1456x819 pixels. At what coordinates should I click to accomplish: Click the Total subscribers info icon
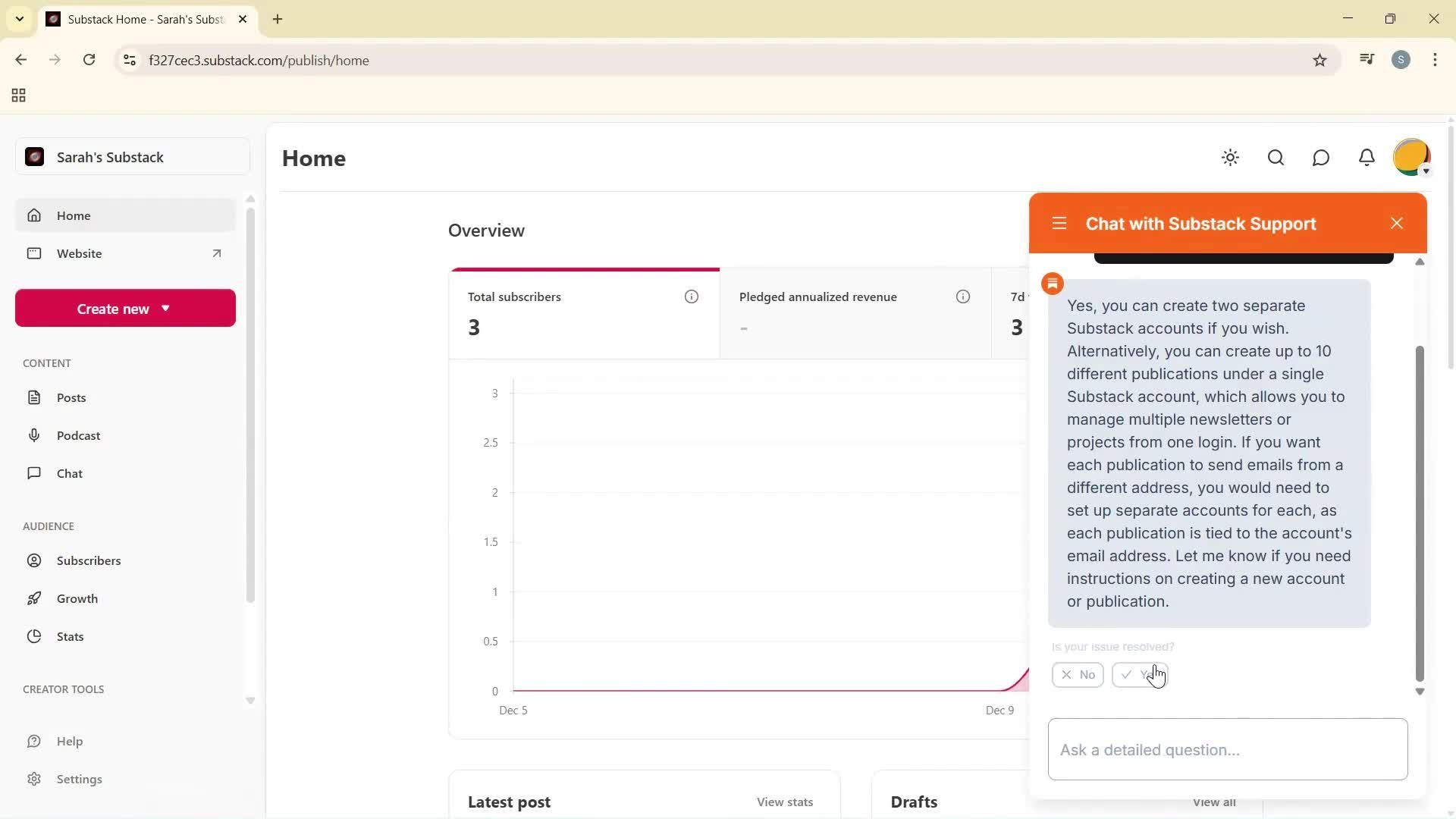(x=691, y=297)
